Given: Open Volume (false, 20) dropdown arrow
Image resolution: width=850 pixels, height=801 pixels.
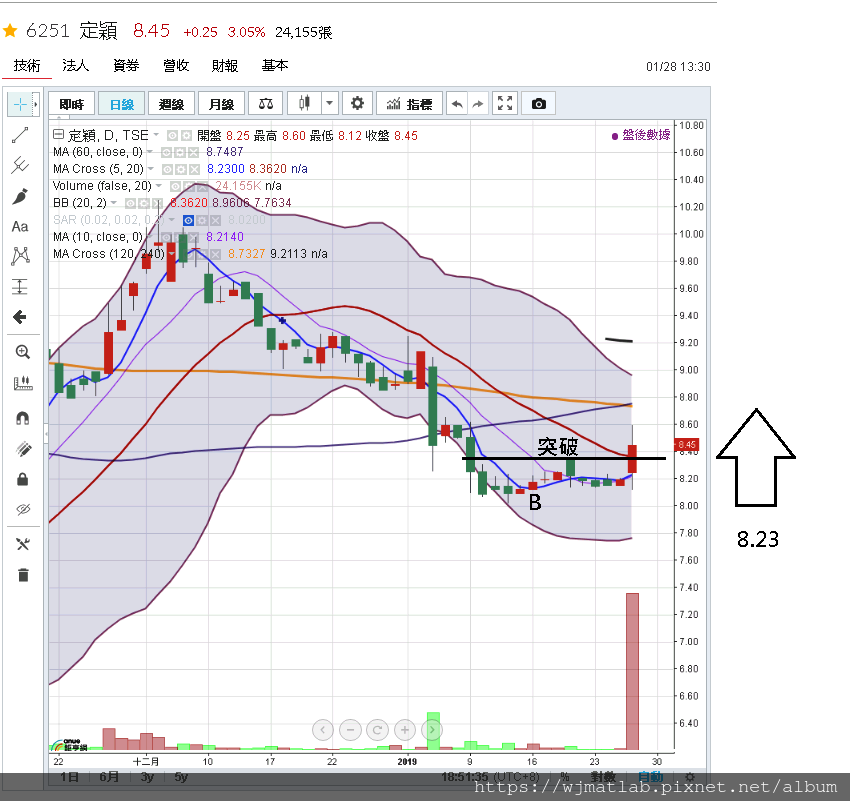Looking at the screenshot, I should [159, 185].
